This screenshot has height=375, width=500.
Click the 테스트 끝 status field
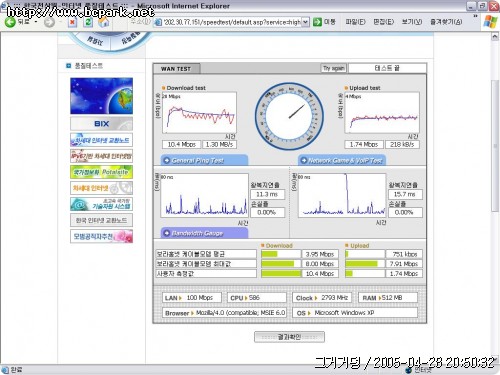pos(387,68)
